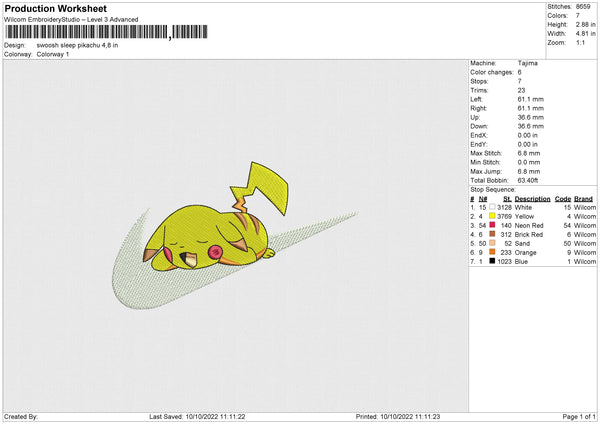Image resolution: width=600 pixels, height=424 pixels.
Task: Click the 'Page 1 of 1' footer text
Action: click(579, 417)
